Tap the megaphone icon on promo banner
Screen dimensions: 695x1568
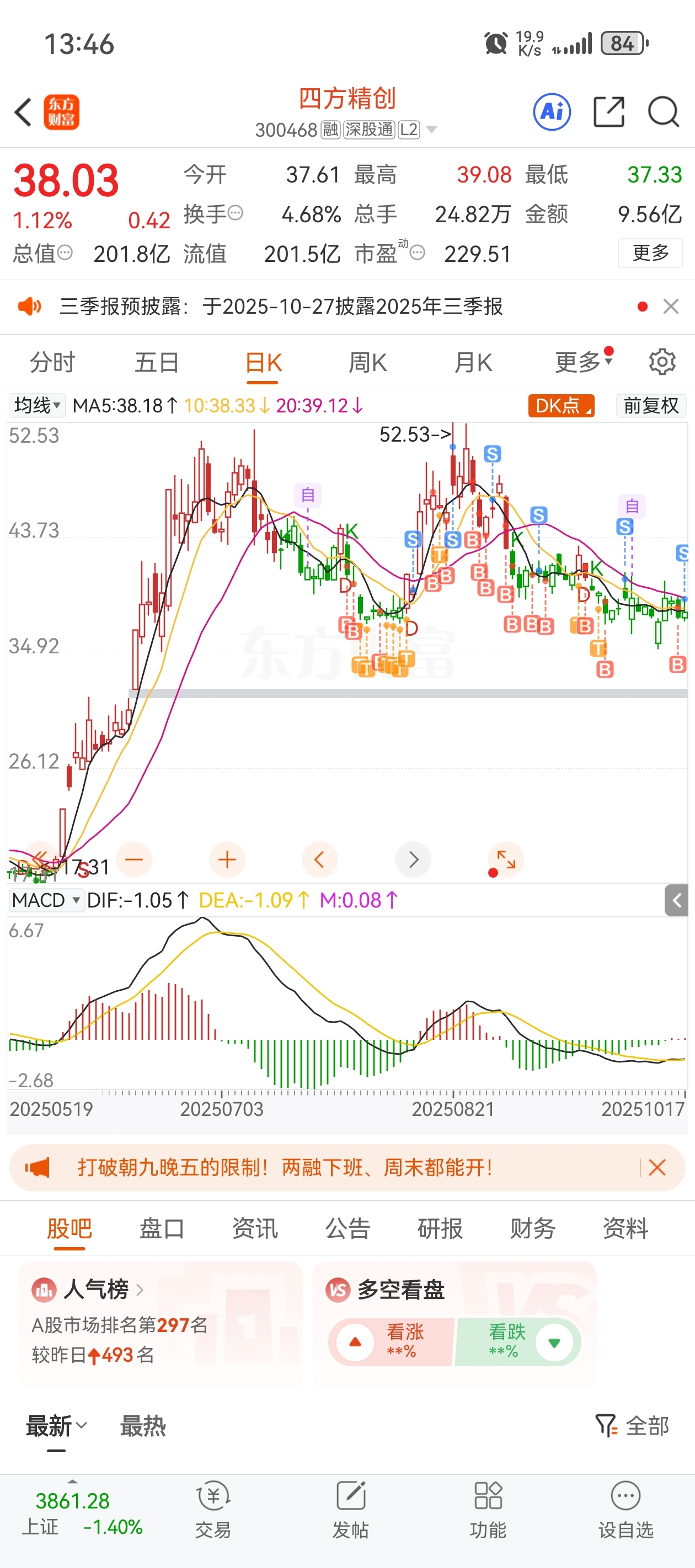coord(37,1168)
